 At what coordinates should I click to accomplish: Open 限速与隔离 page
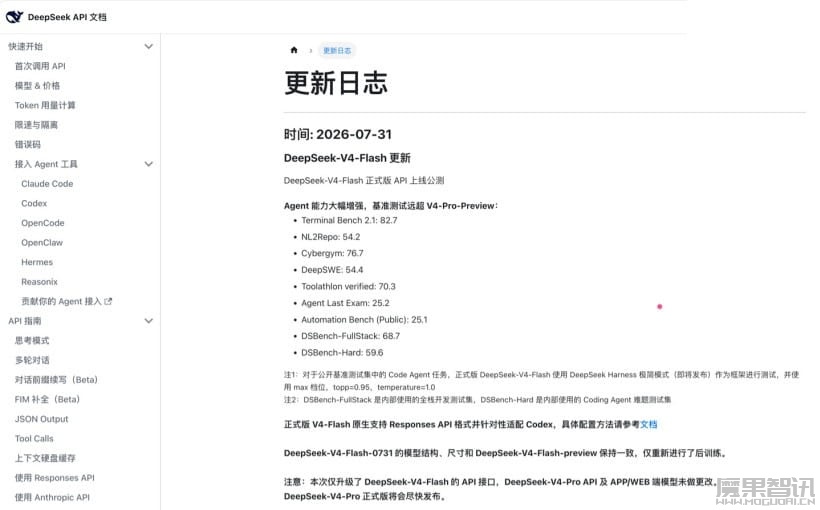(36, 124)
